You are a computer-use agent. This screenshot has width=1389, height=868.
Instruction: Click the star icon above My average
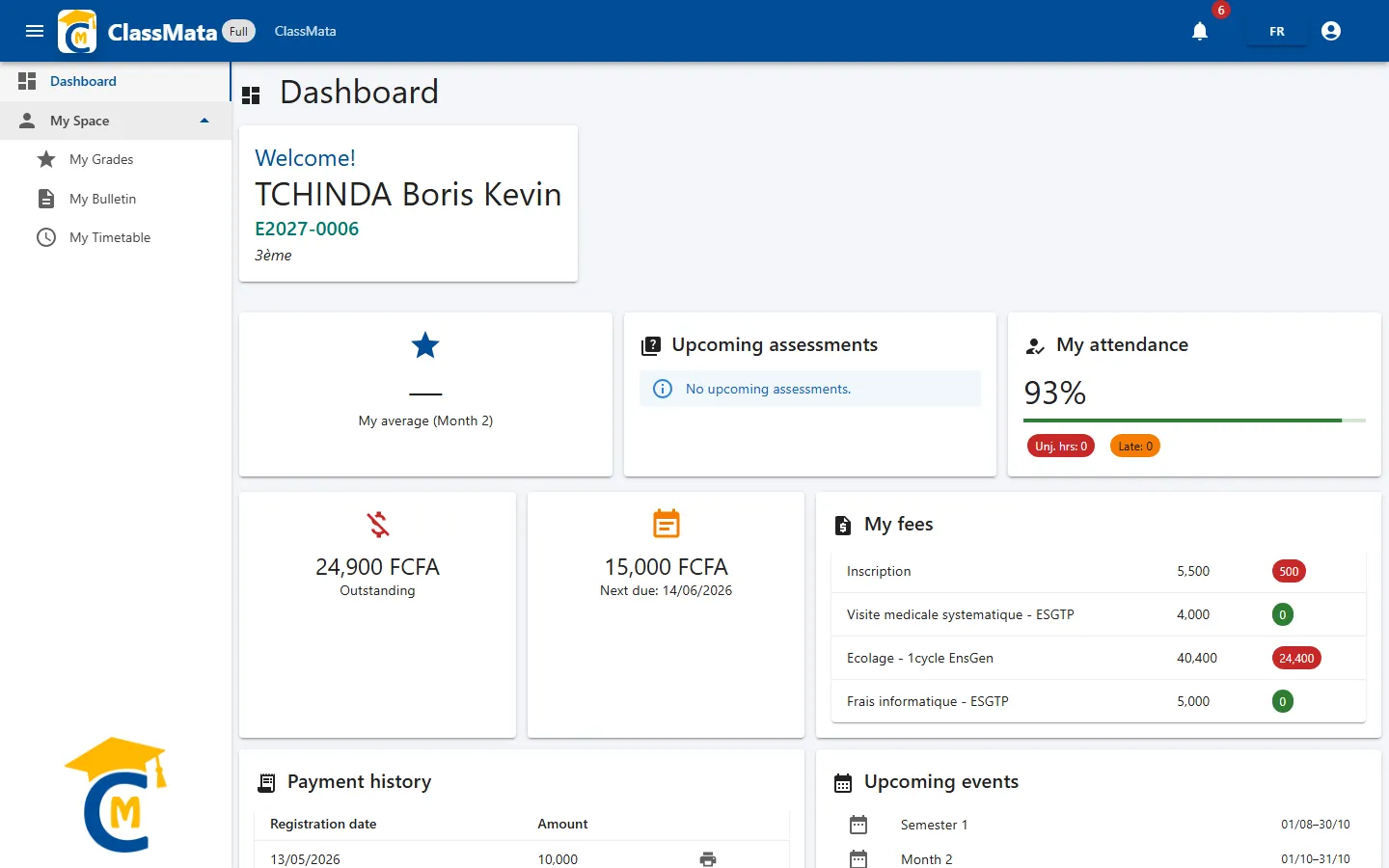point(425,345)
